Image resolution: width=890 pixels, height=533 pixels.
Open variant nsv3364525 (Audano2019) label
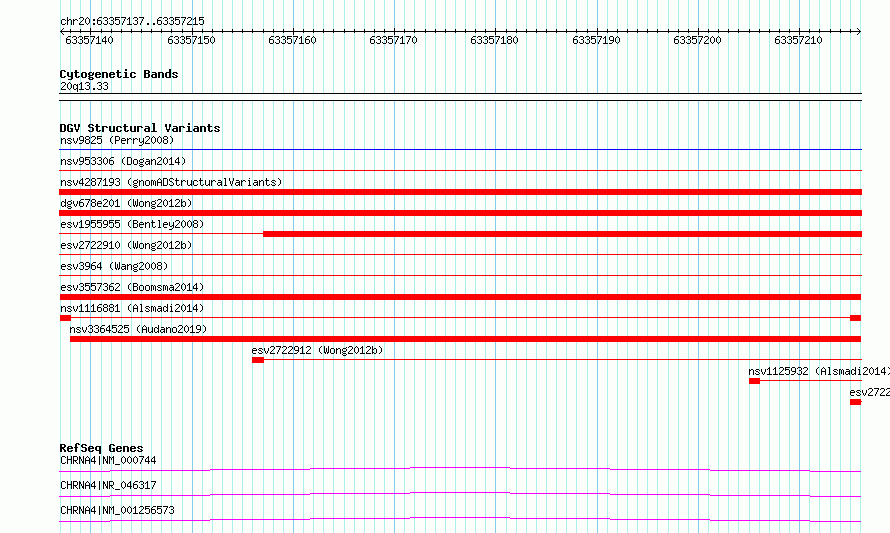(138, 329)
